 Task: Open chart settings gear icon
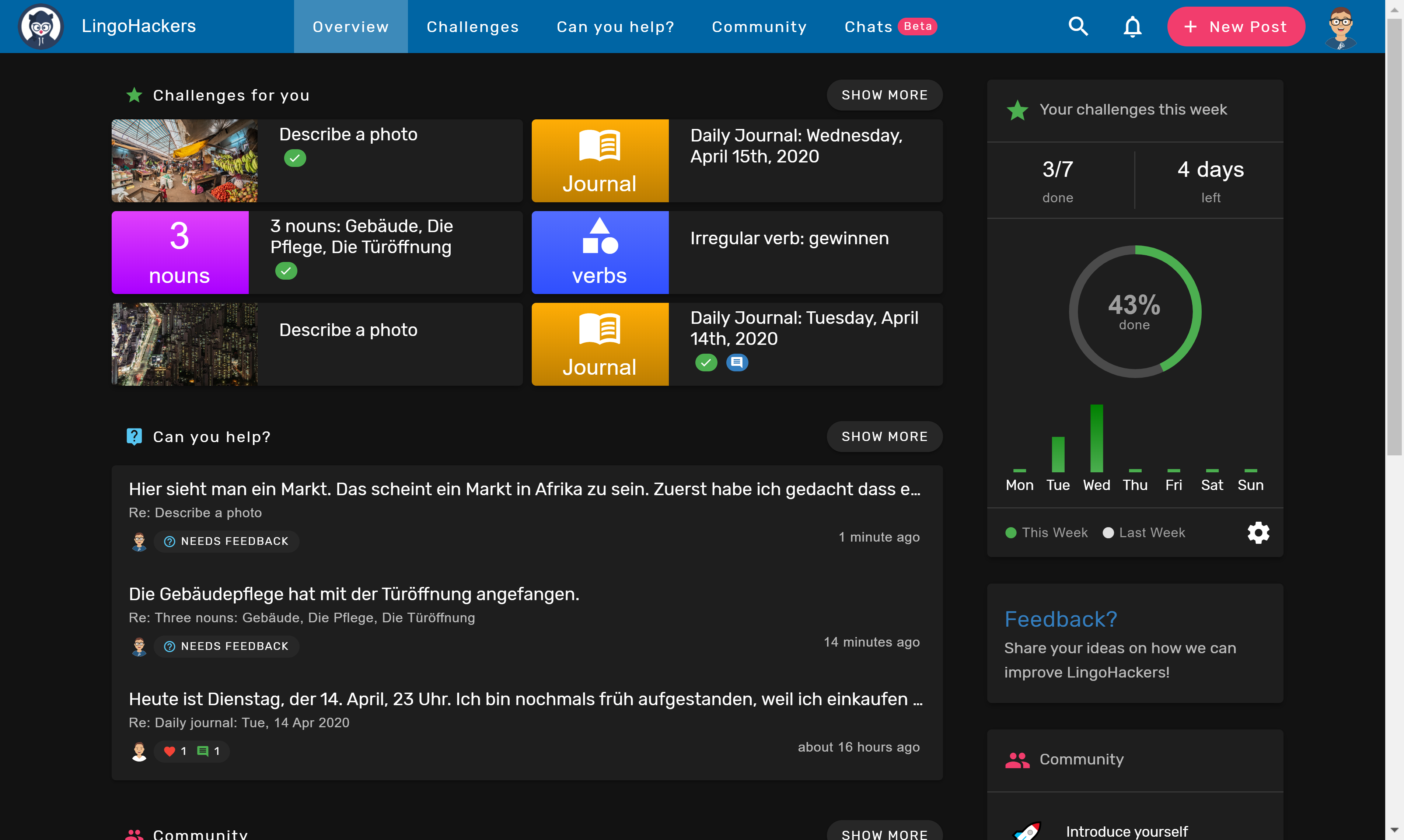pos(1258,533)
